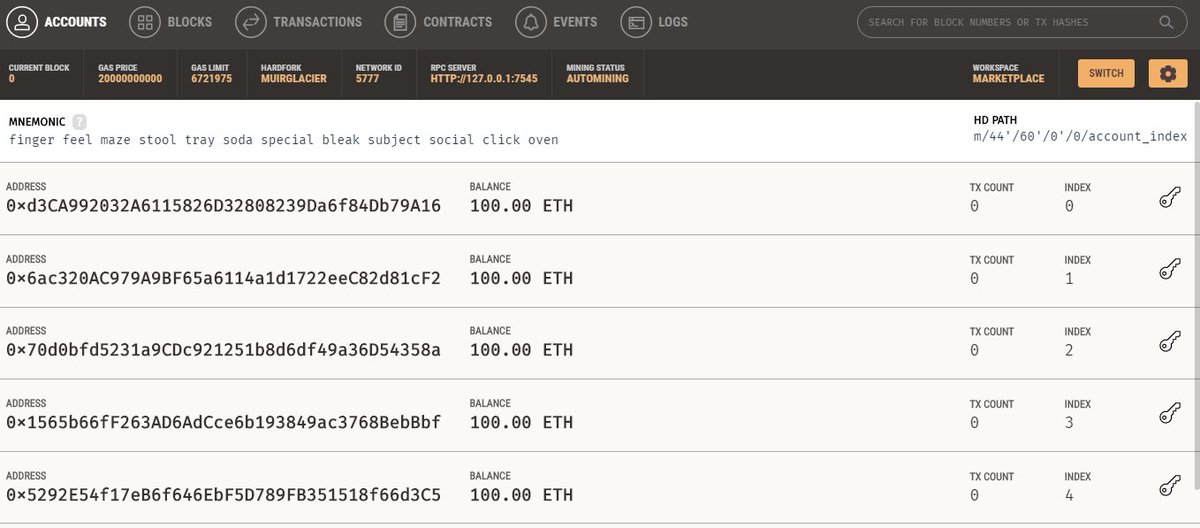The width and height of the screenshot is (1200, 528).
Task: Click the current block value 0
Action: [12, 78]
